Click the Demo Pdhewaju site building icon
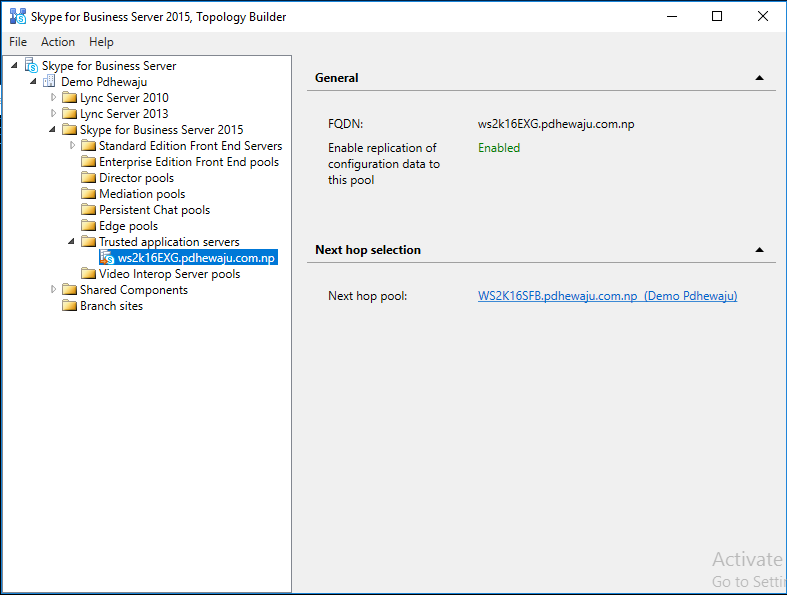Screen dimensions: 787x595 click(49, 81)
